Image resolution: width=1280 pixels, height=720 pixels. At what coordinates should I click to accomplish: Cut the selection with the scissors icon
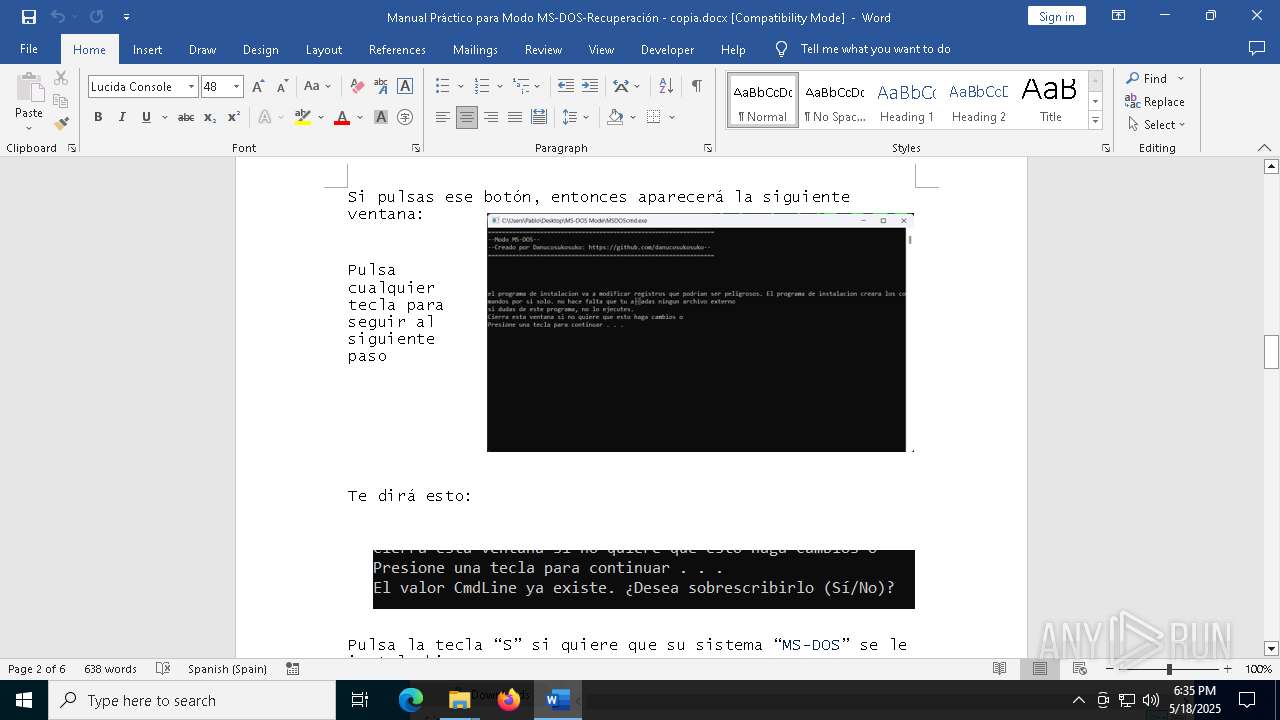(x=61, y=78)
